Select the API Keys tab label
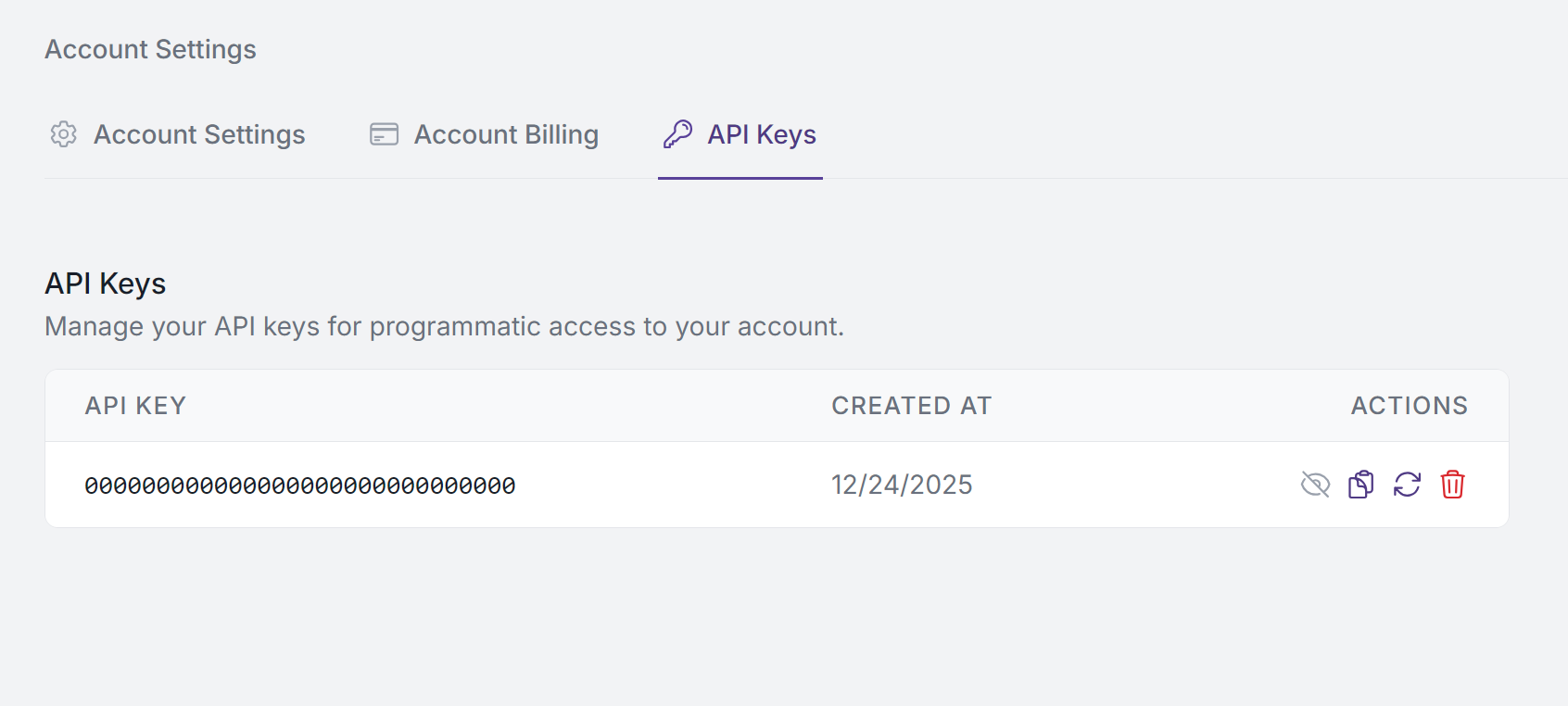The height and width of the screenshot is (706, 1568). point(762,135)
